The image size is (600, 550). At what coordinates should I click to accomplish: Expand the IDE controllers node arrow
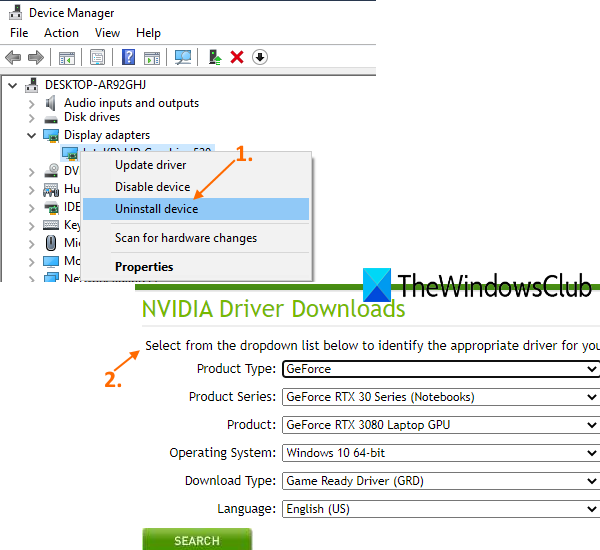coord(31,208)
